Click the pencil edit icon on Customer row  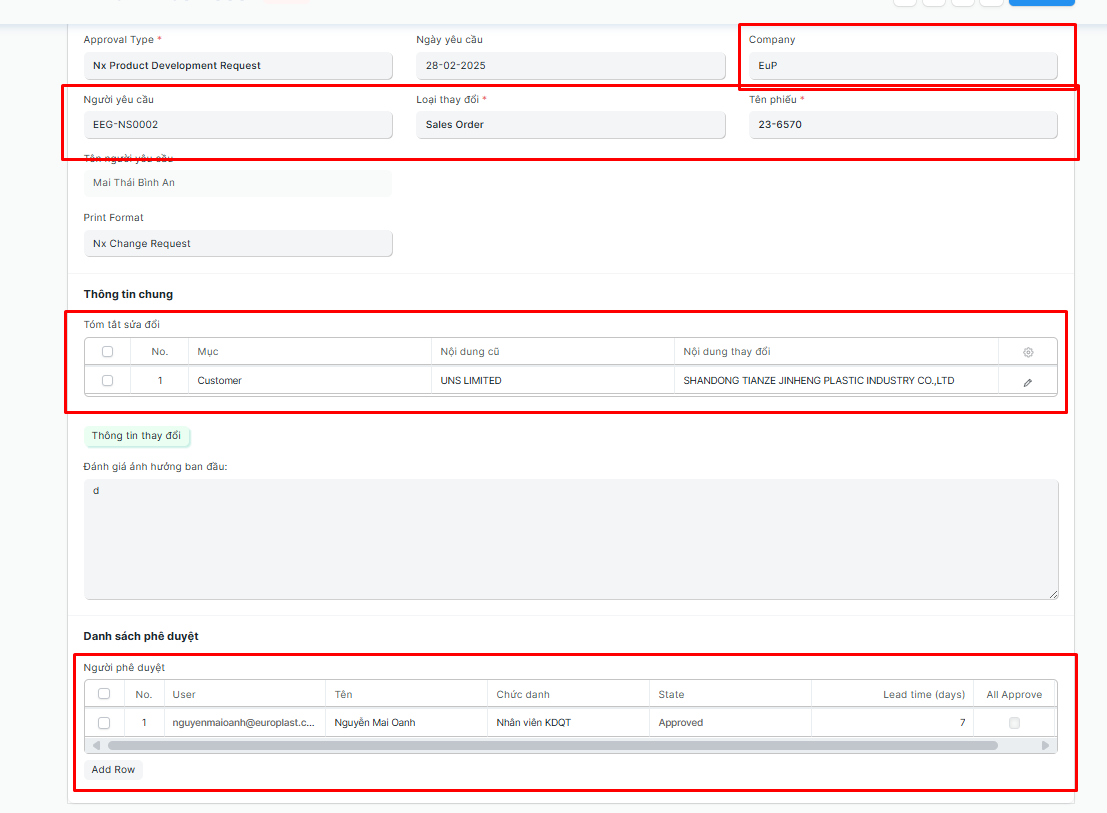1027,382
